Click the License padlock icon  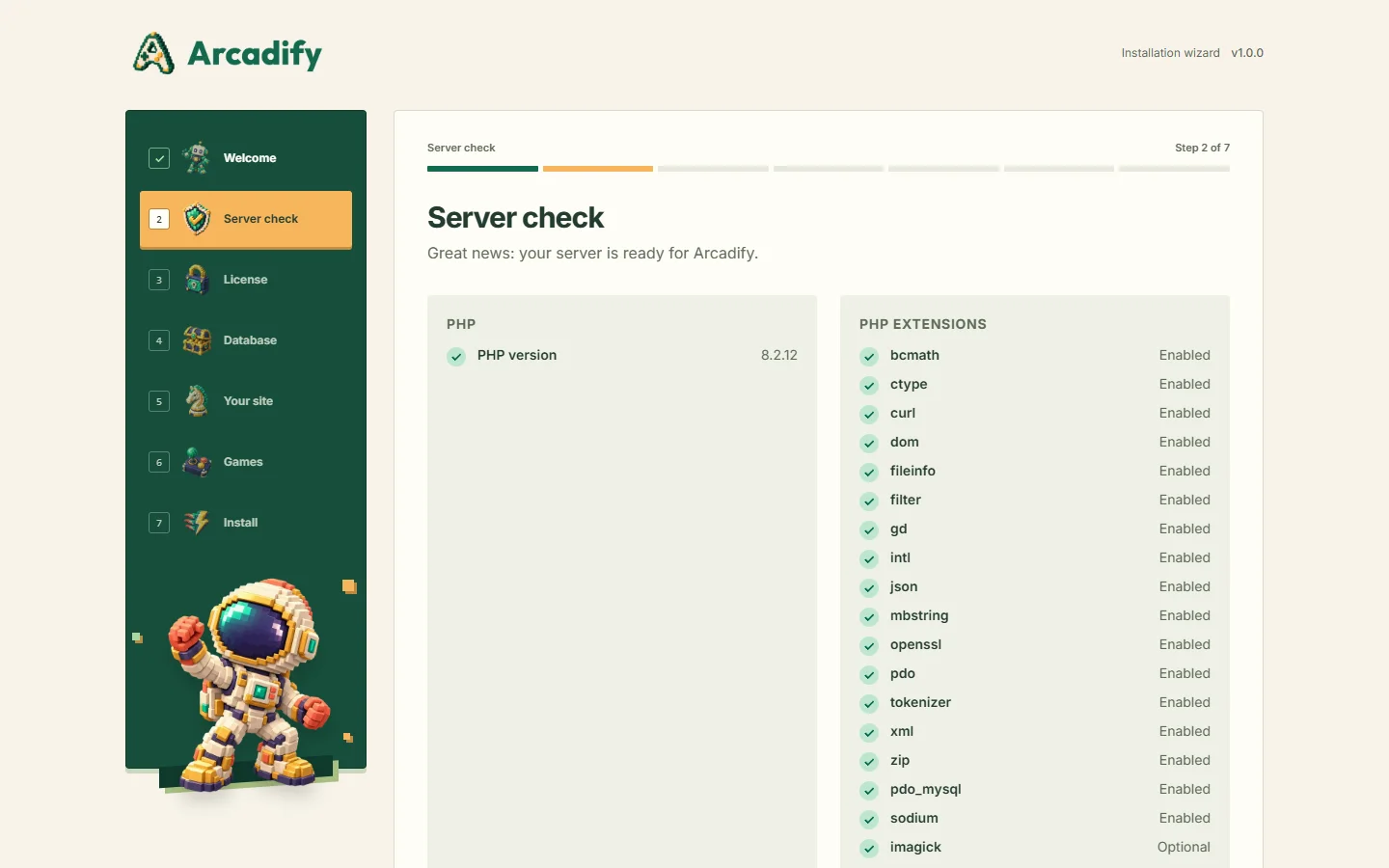[x=197, y=280]
